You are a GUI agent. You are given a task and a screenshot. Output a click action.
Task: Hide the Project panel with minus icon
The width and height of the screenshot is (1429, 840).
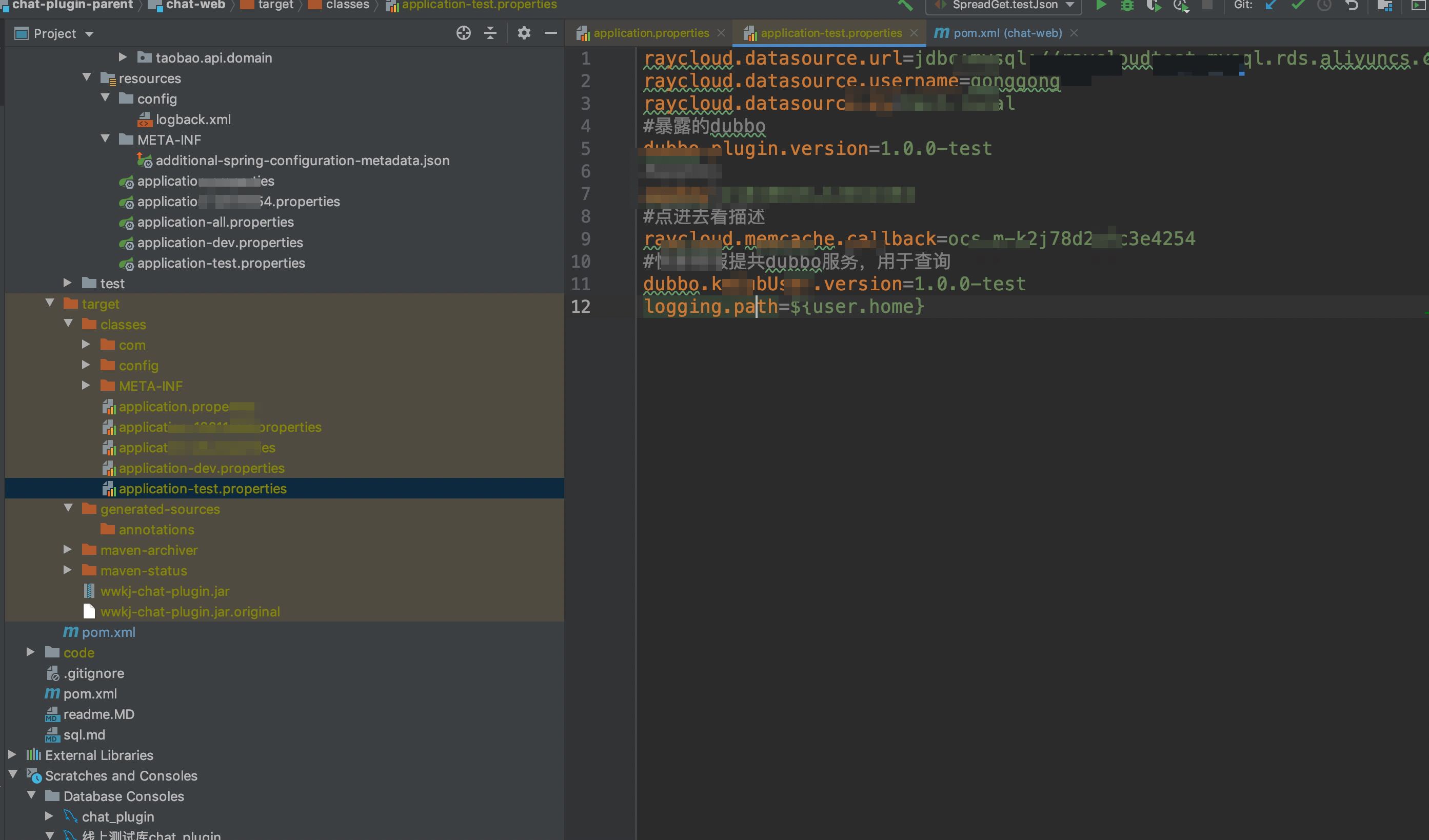point(550,33)
